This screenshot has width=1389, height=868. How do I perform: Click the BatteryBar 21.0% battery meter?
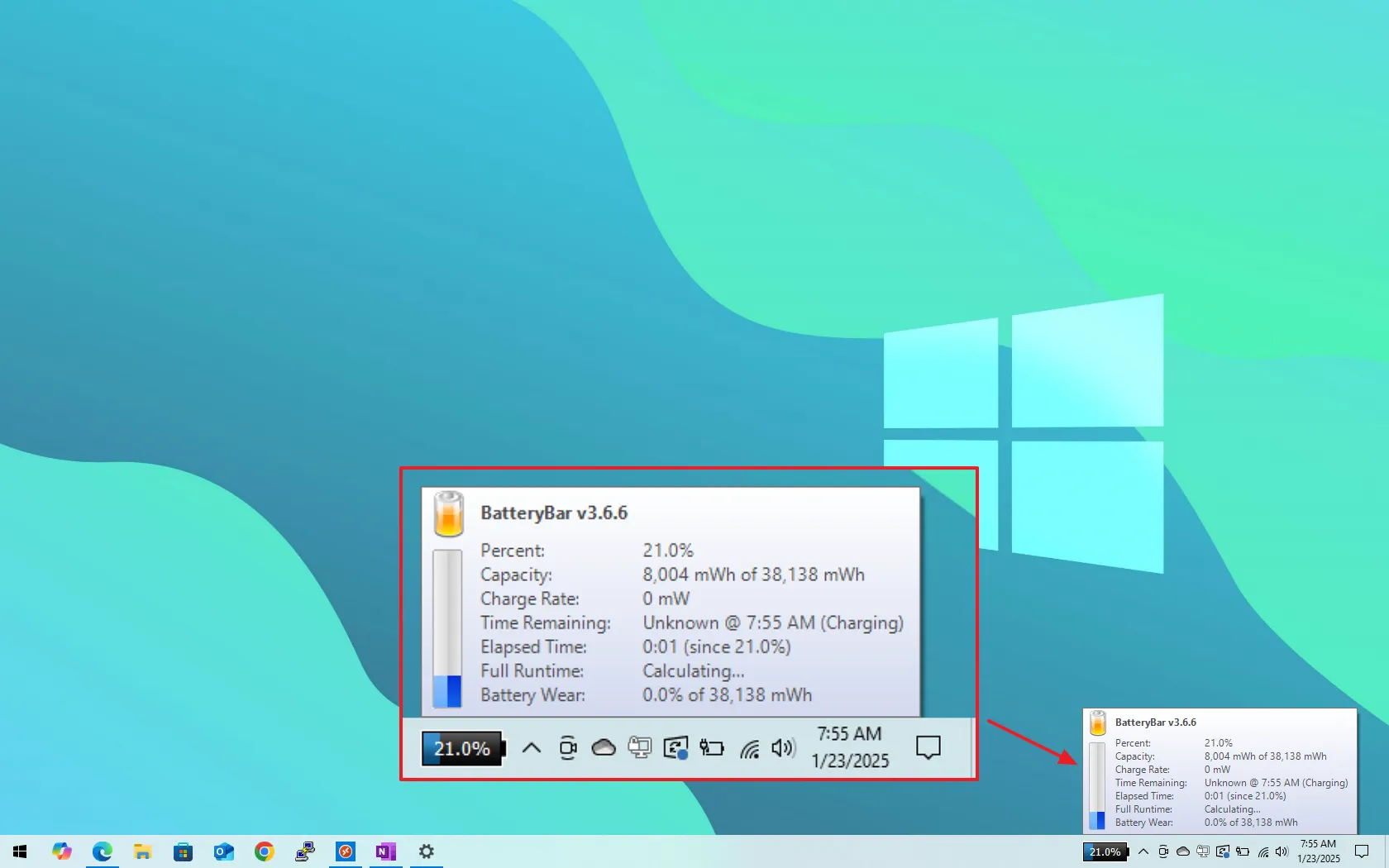pos(461,747)
